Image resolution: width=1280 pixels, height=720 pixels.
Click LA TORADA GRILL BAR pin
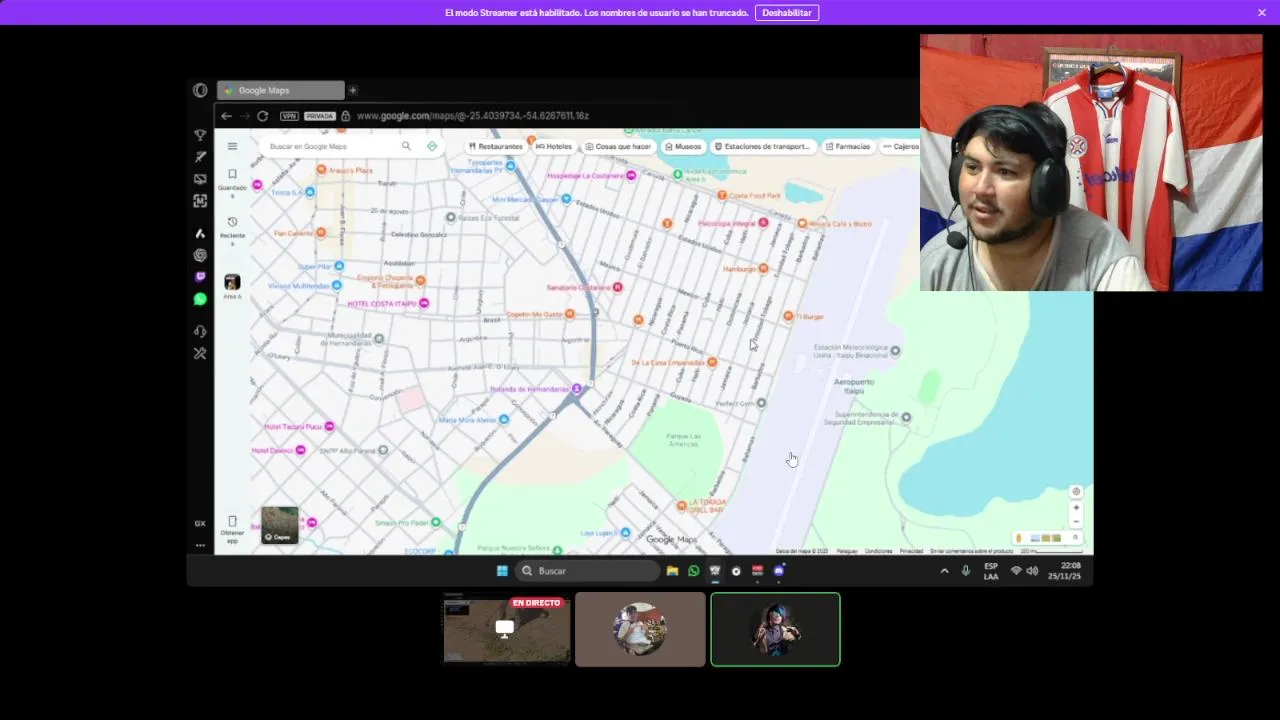[682, 506]
